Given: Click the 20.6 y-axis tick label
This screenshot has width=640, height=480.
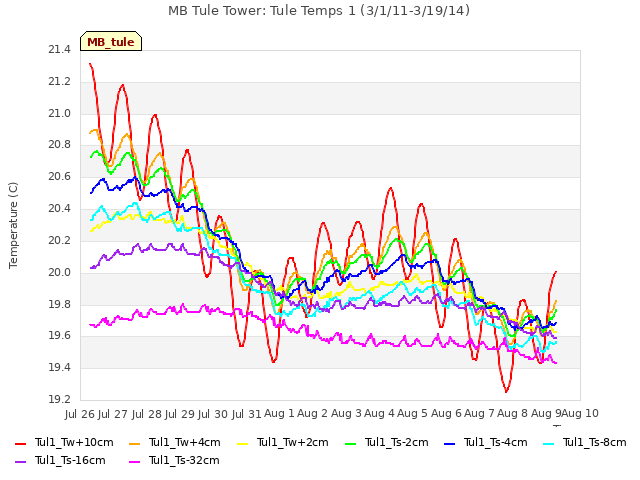Looking at the screenshot, I should click(59, 177).
